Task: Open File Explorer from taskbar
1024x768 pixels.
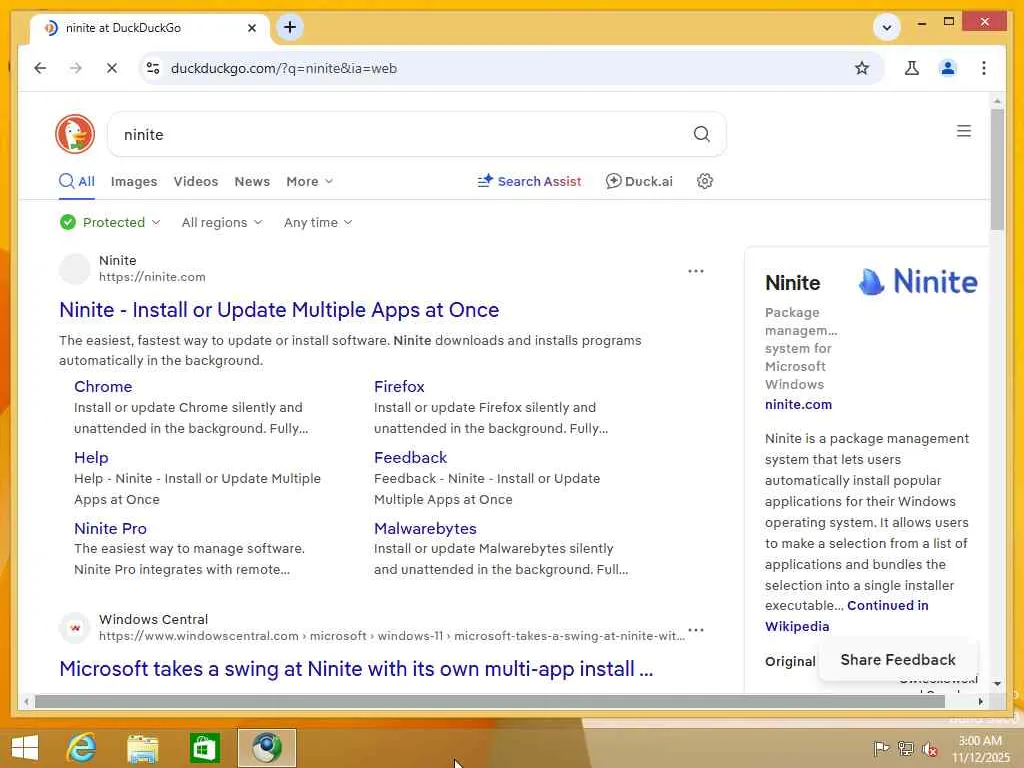Action: (x=142, y=748)
